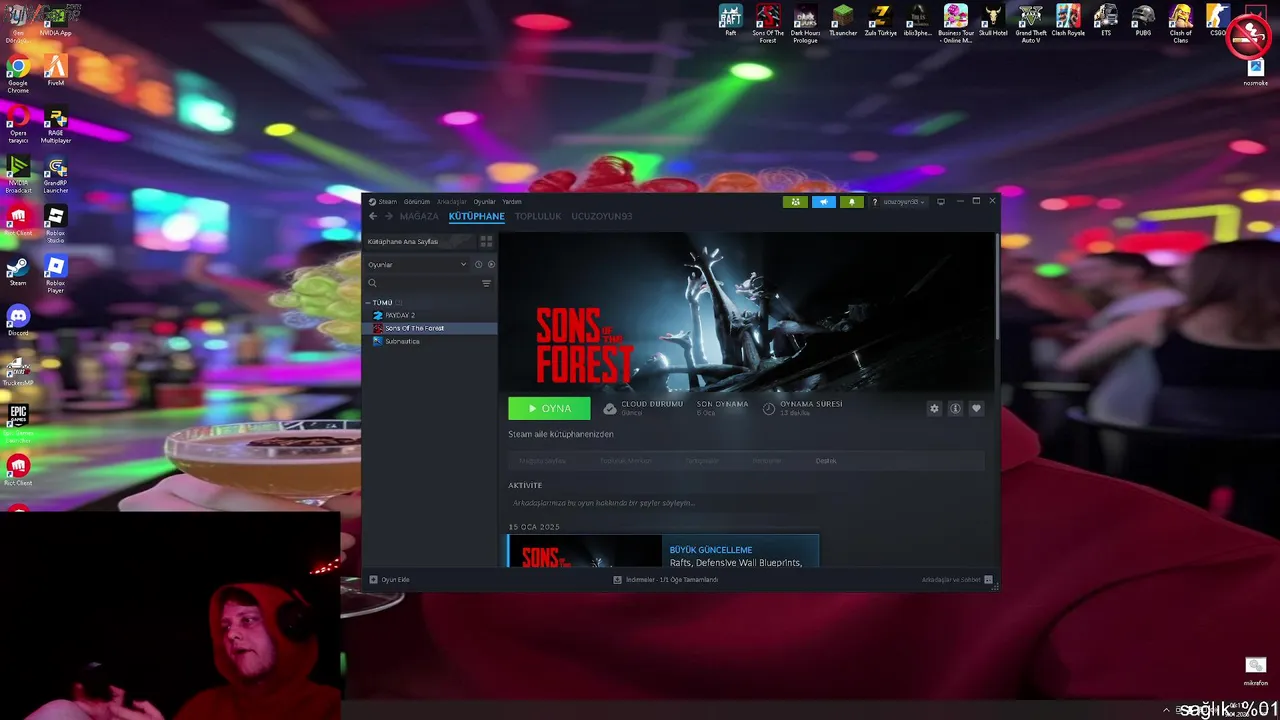Open the Steam menu
Viewport: 1280px width, 720px height.
[x=383, y=202]
